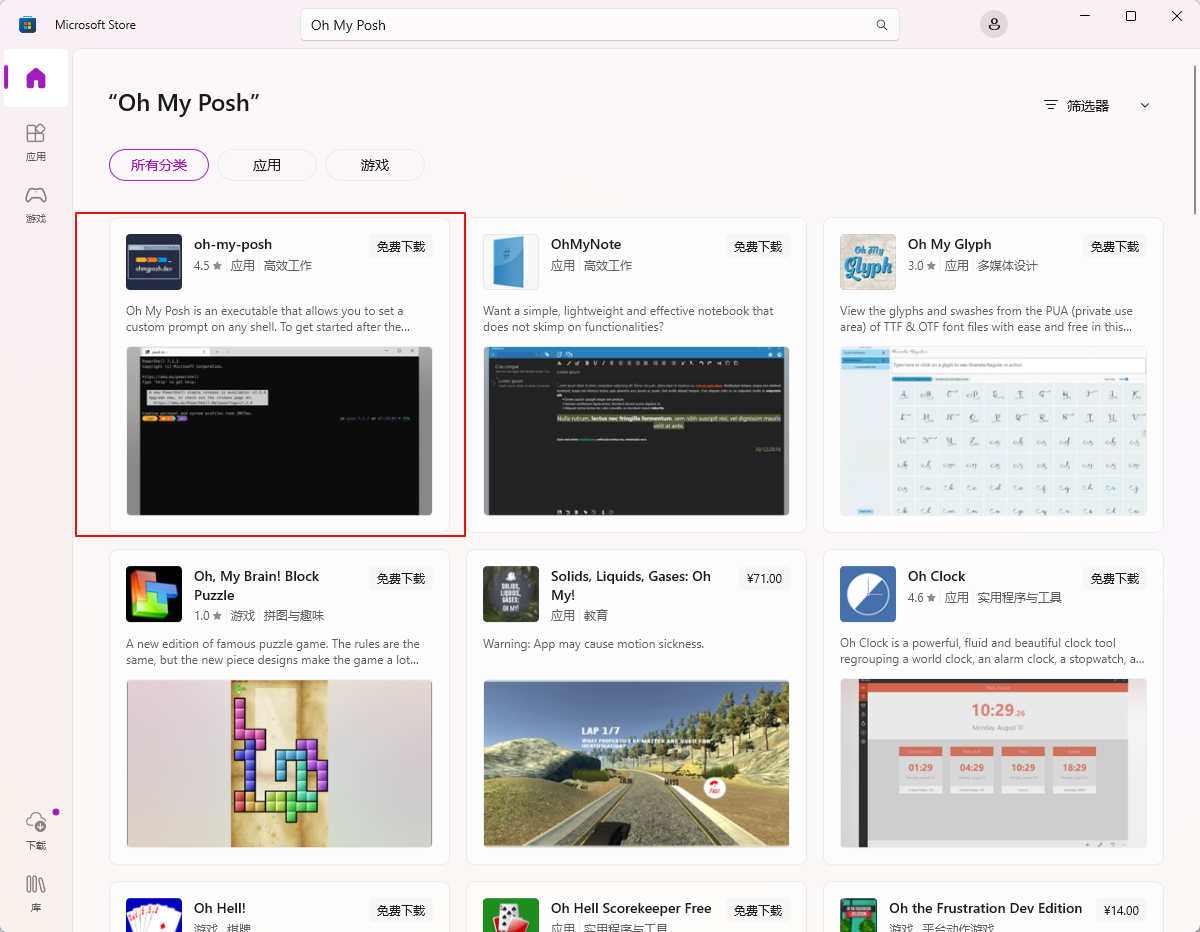This screenshot has width=1200, height=932.
Task: Open the Oh Clock 10:29 screenshot
Action: [x=993, y=763]
